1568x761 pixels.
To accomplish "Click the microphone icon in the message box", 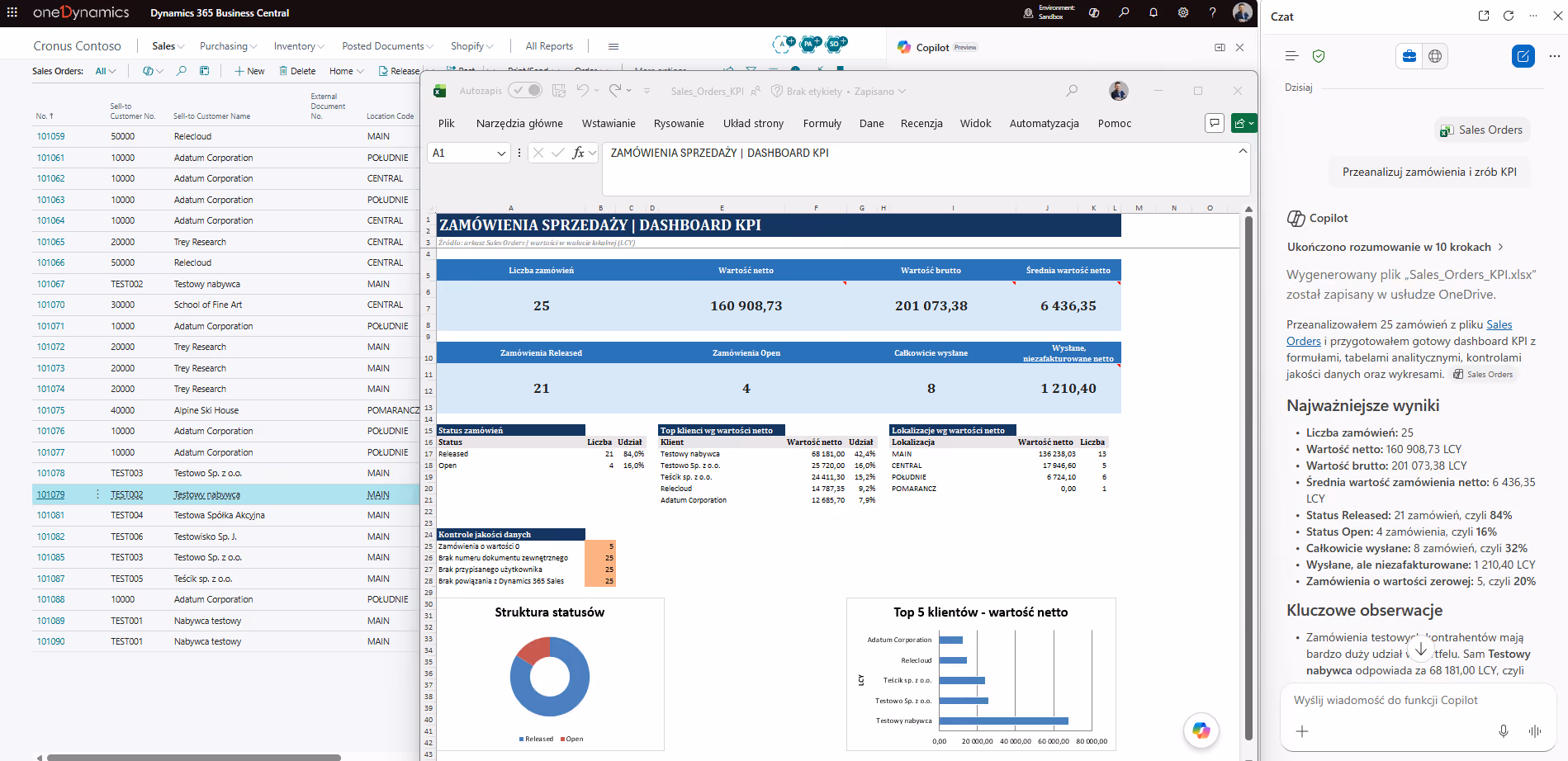I will [1504, 731].
